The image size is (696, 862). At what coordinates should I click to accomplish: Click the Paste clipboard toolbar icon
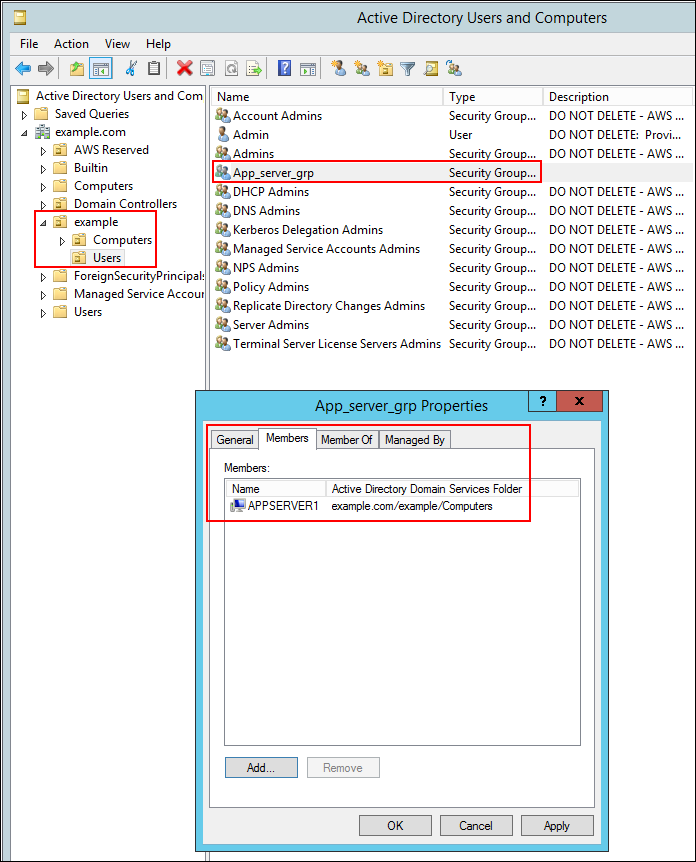(154, 68)
